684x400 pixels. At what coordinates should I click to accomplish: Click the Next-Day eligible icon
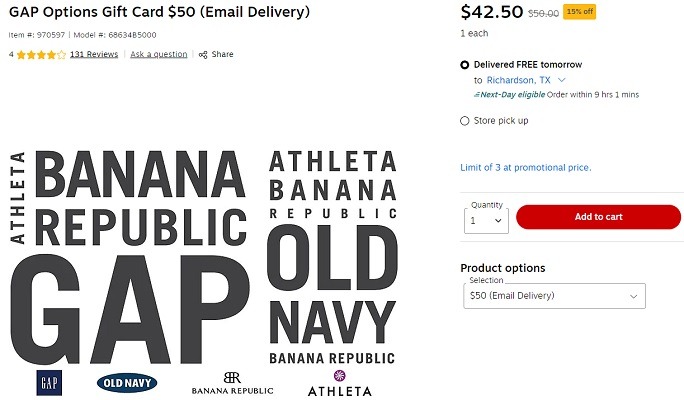tap(477, 95)
